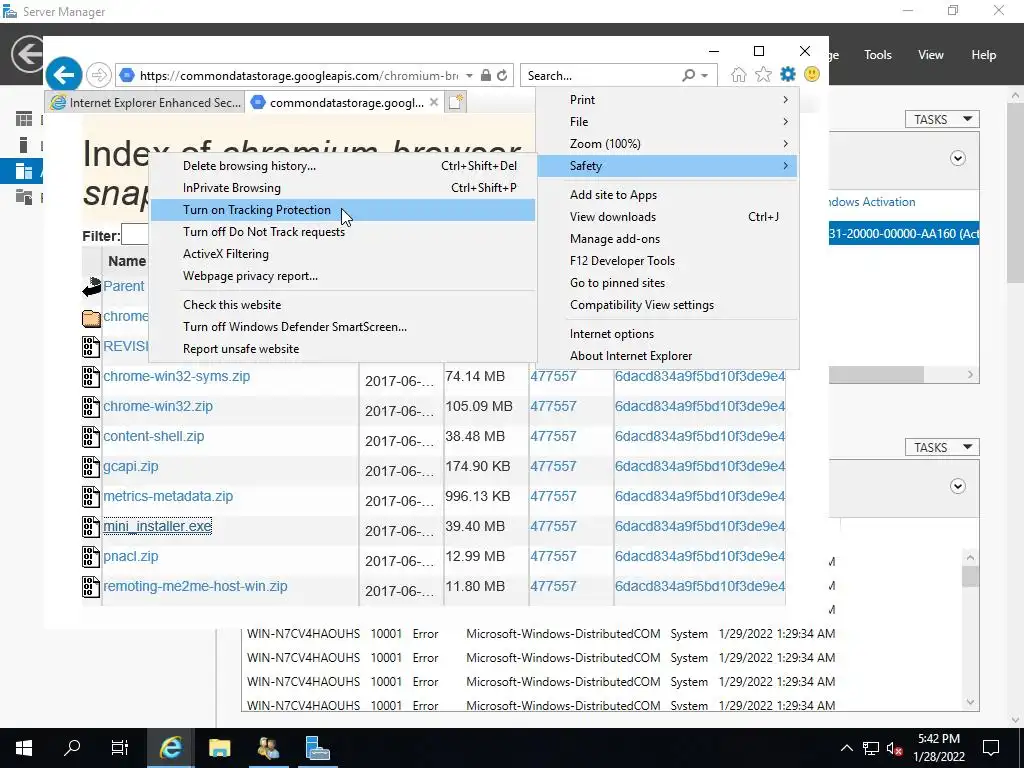The height and width of the screenshot is (768, 1024).
Task: Open address bar dropdown arrow
Action: pos(469,76)
